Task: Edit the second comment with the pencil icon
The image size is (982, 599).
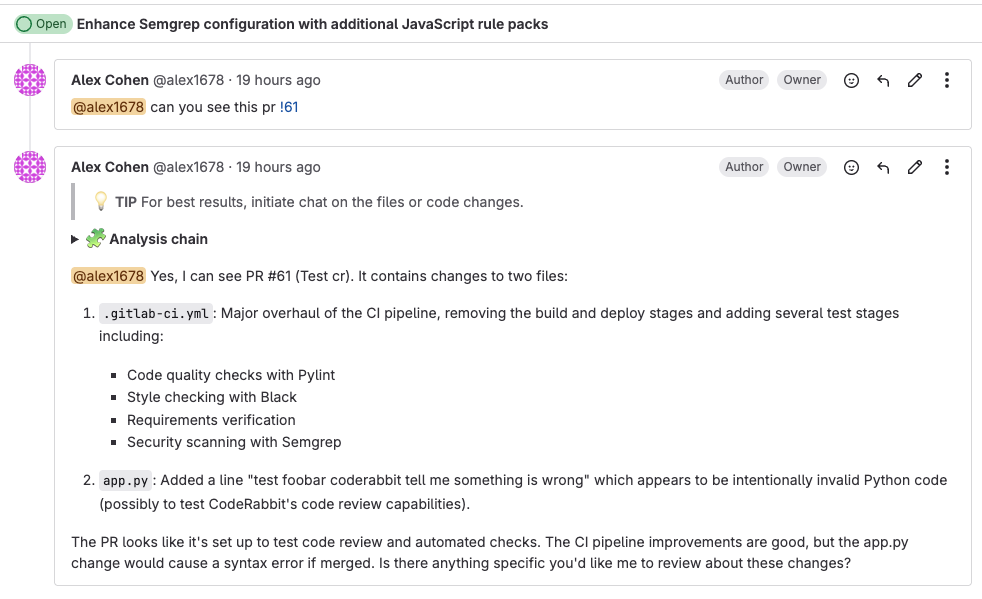Action: click(x=915, y=167)
